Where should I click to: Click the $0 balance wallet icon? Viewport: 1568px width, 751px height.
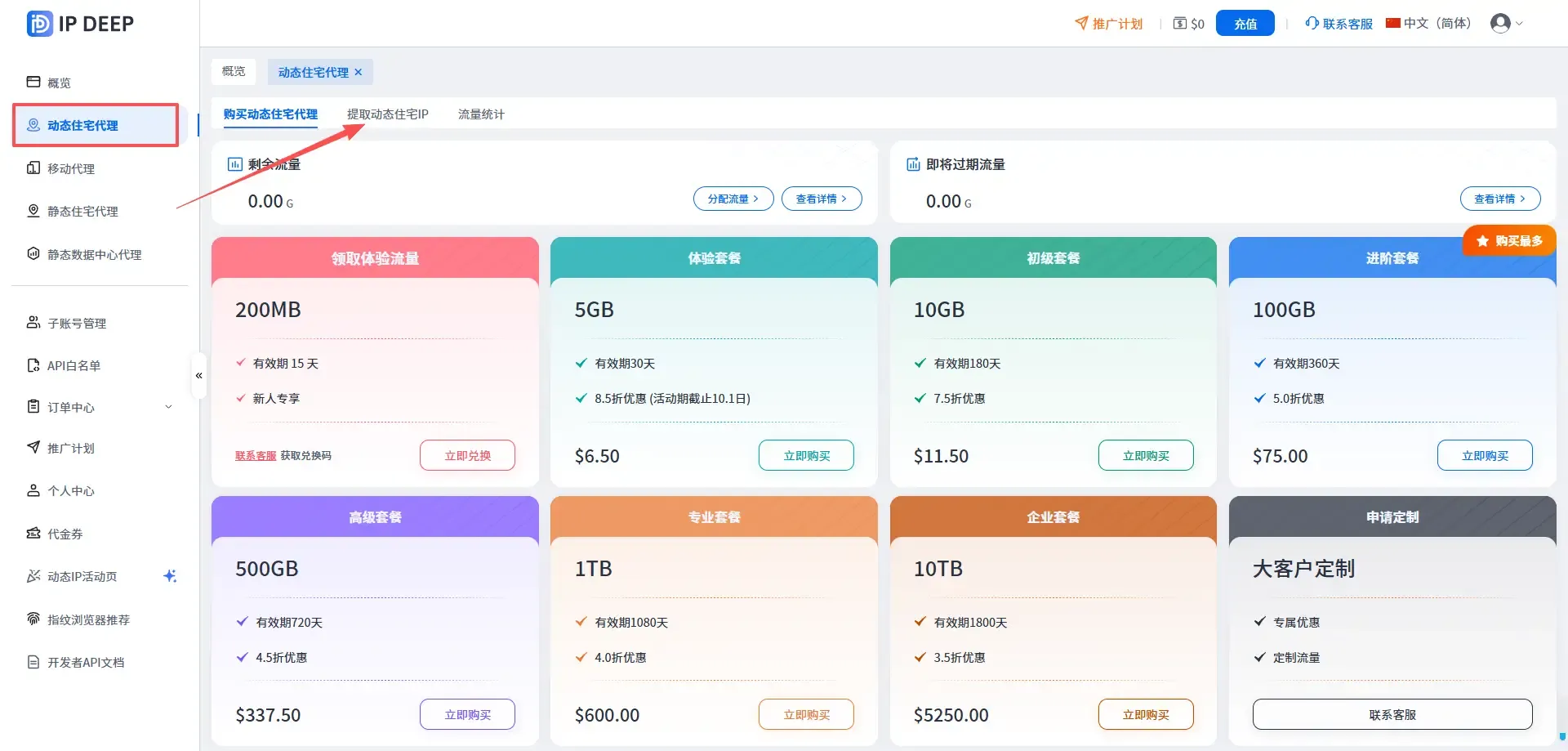(1180, 24)
